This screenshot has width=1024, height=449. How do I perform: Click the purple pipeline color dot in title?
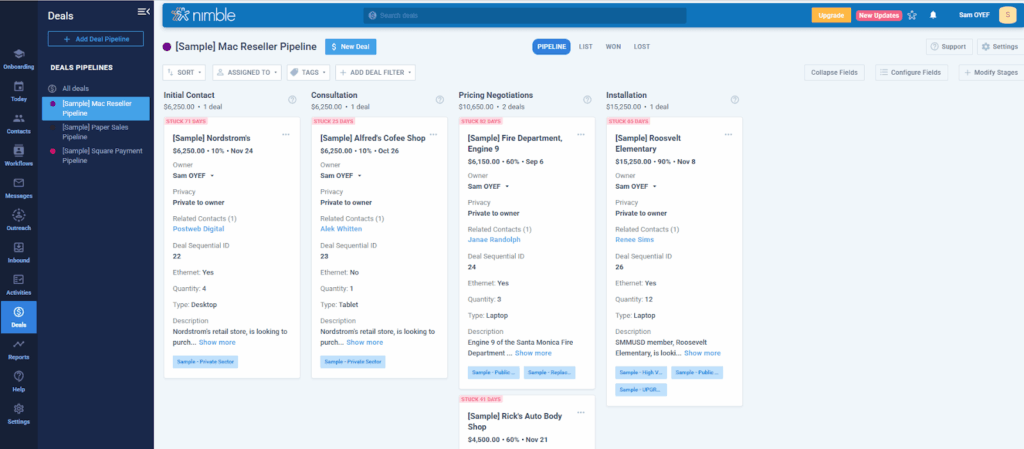[x=166, y=46]
